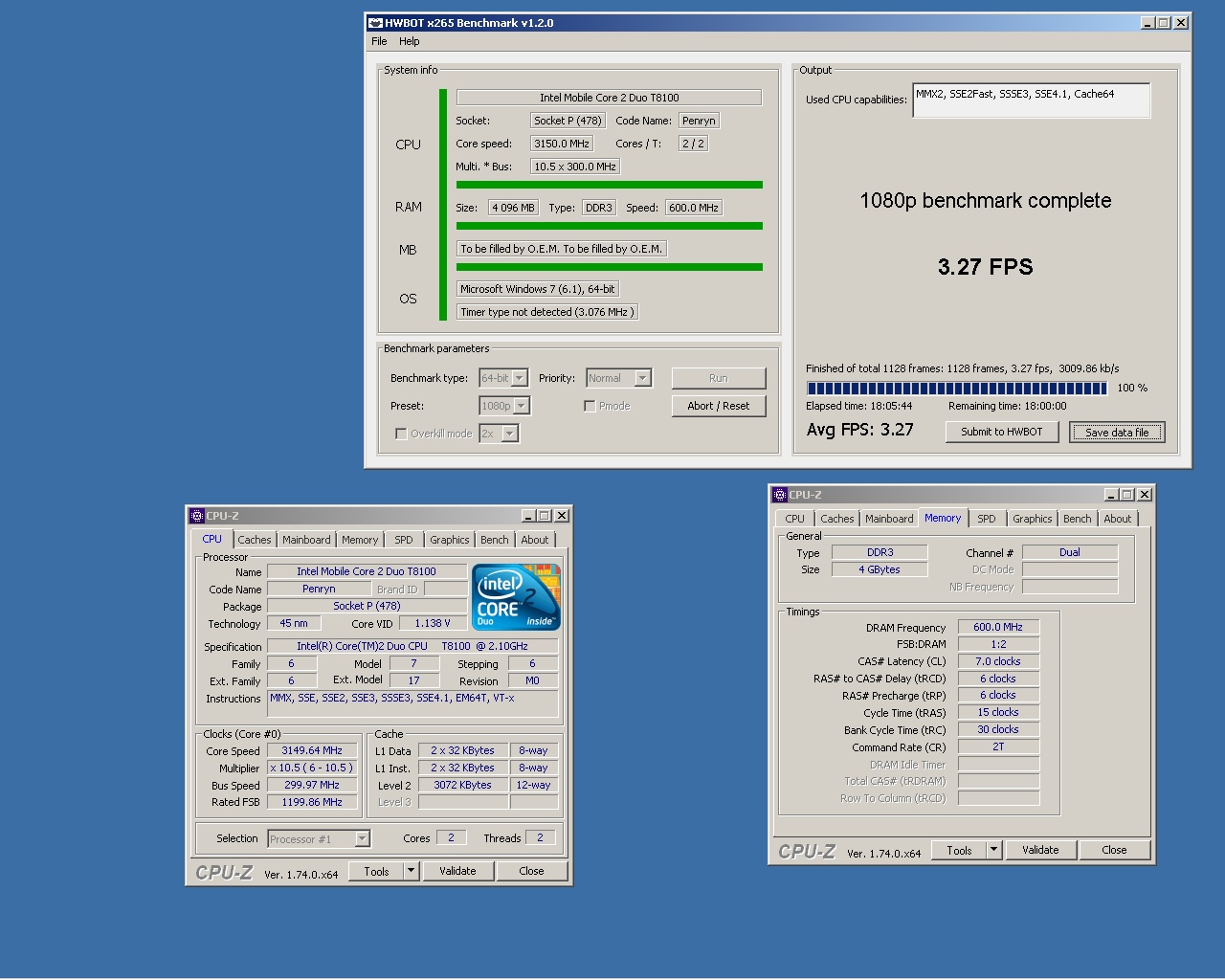Open About tab in left CPU-Z window

point(535,540)
